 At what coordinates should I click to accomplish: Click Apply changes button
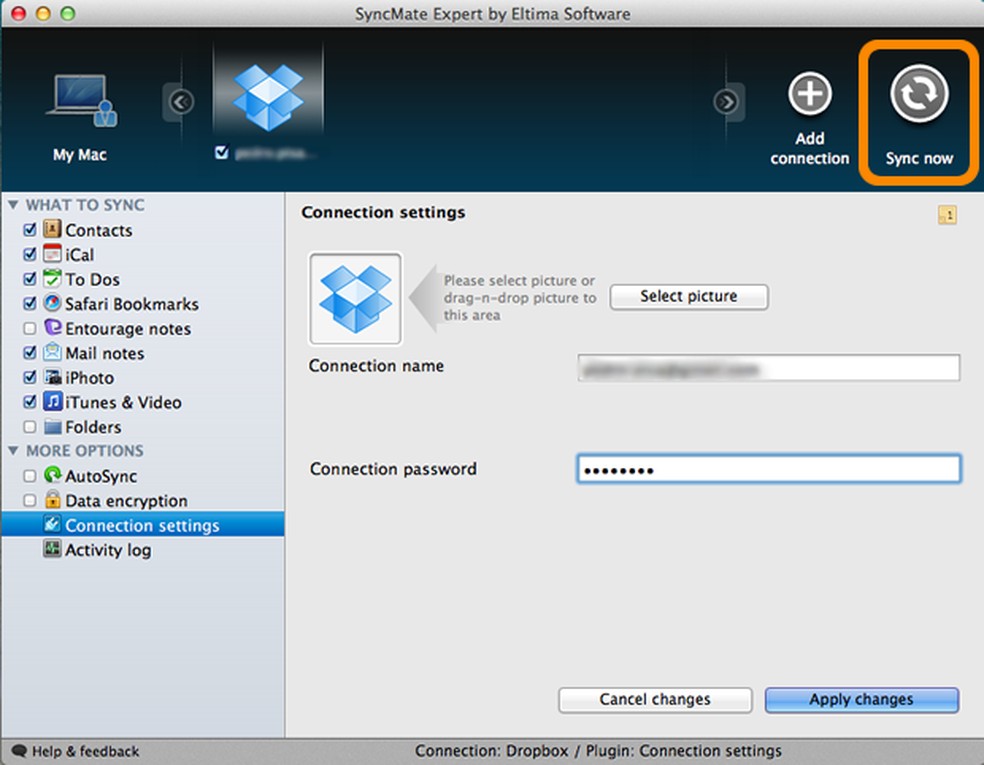(x=861, y=699)
